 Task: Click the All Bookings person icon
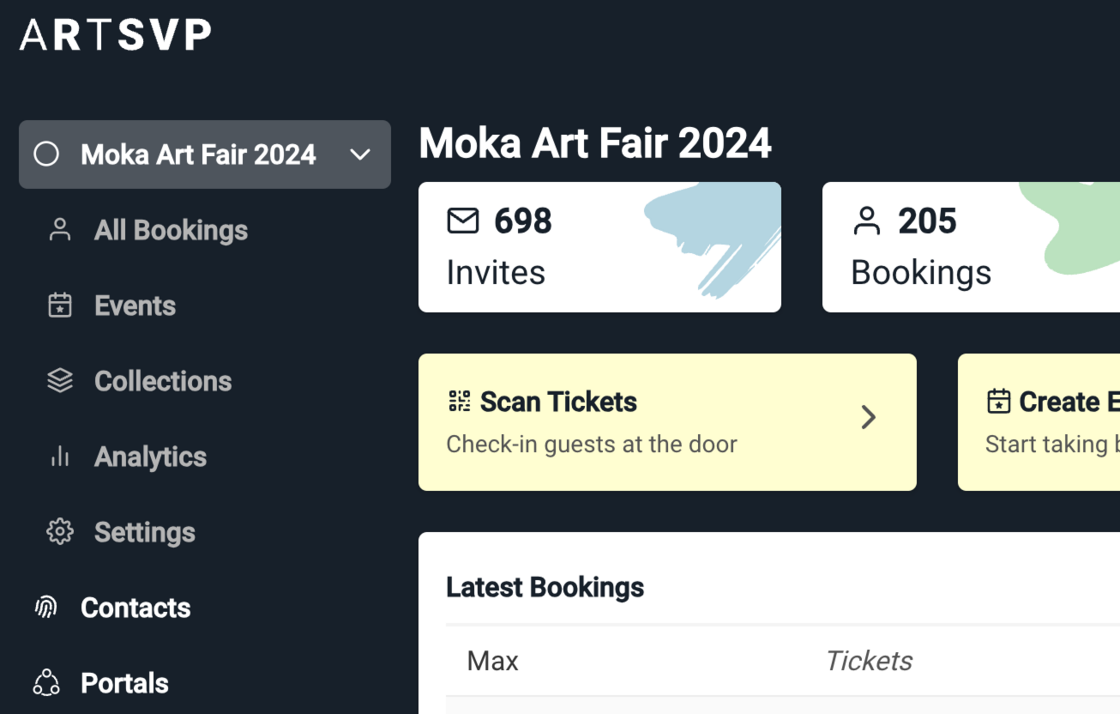pyautogui.click(x=60, y=230)
